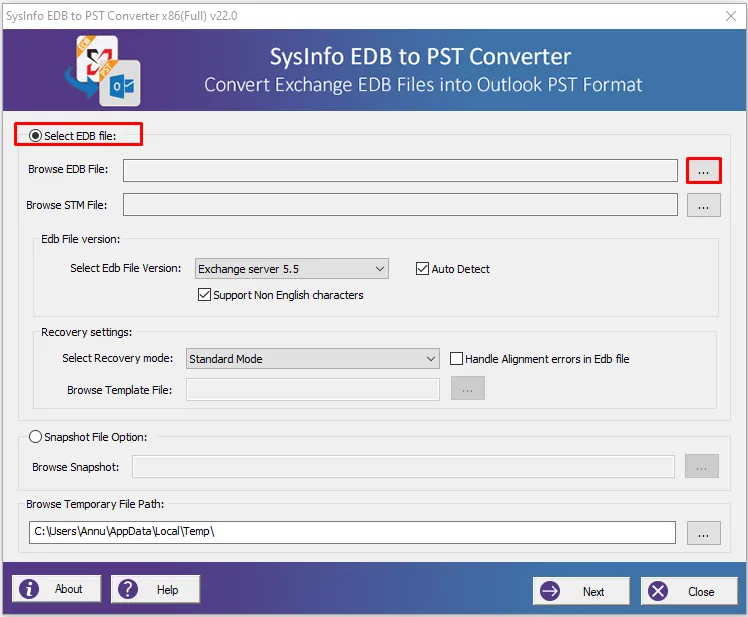Close the window with the title bar X
The width and height of the screenshot is (748, 617).
[x=730, y=16]
